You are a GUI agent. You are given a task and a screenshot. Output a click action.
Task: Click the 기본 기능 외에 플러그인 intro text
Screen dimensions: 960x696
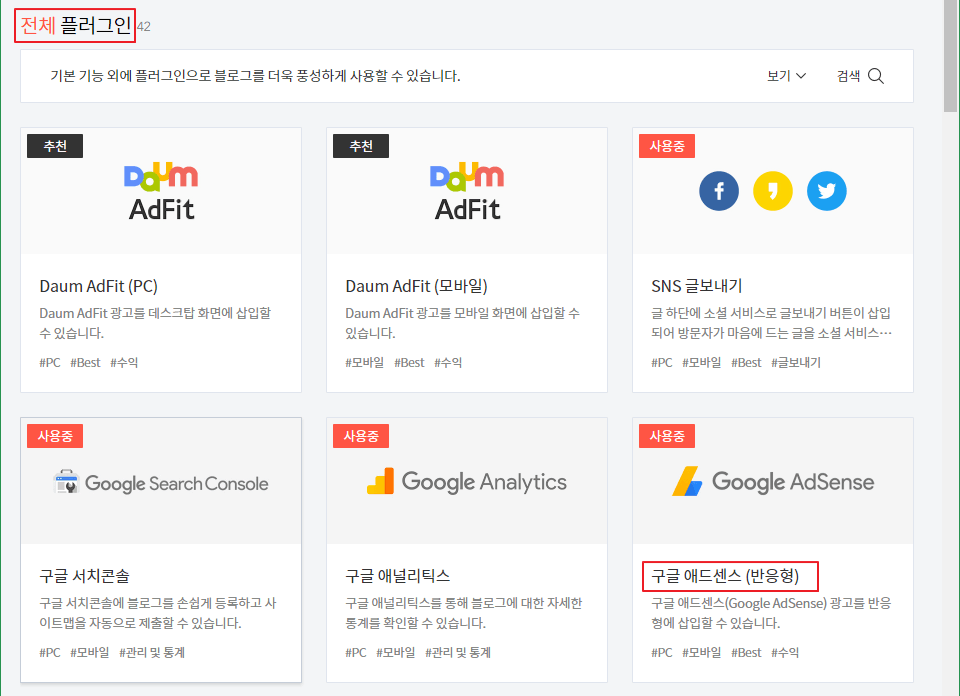255,76
